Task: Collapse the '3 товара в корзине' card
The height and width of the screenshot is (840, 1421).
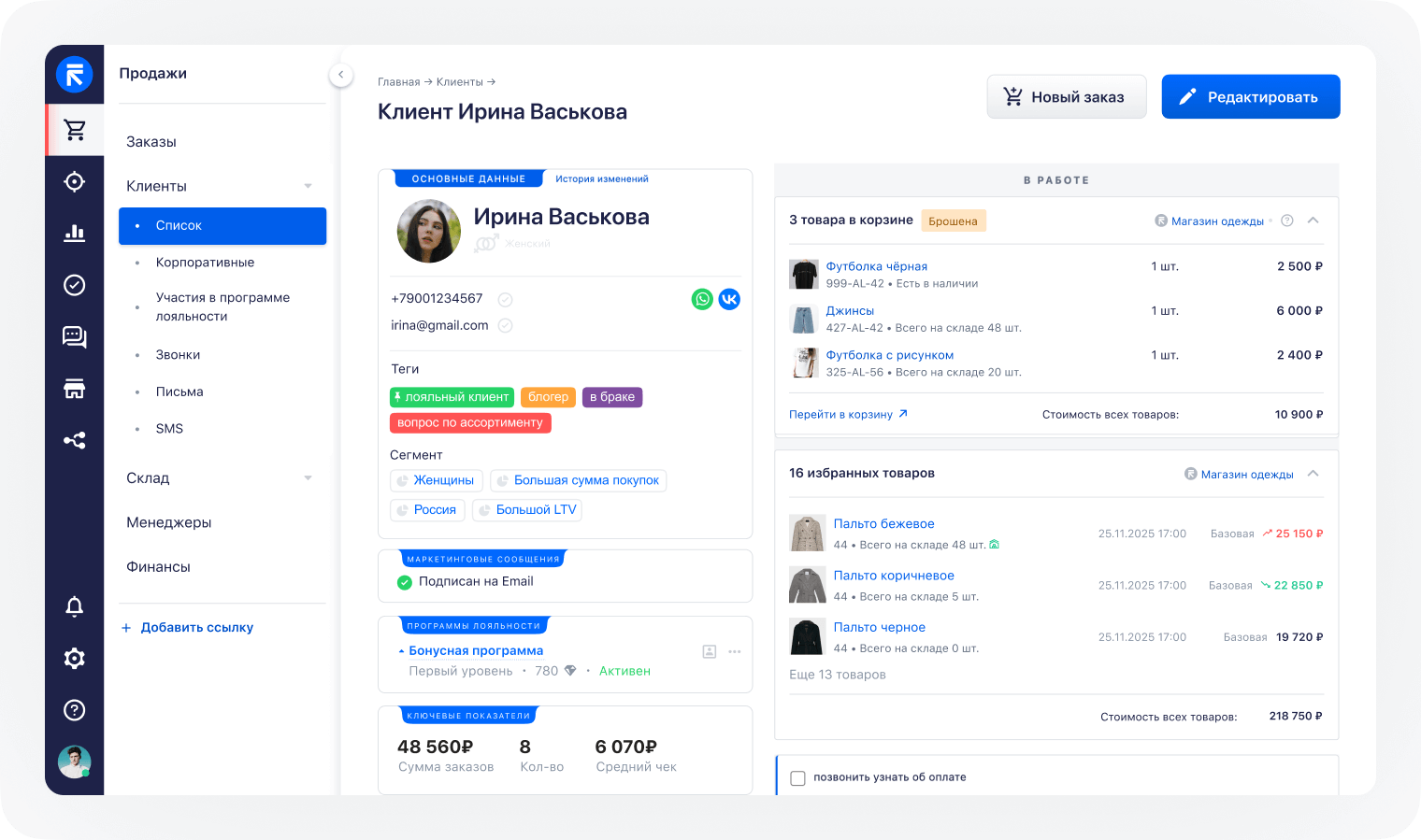Action: click(1313, 221)
